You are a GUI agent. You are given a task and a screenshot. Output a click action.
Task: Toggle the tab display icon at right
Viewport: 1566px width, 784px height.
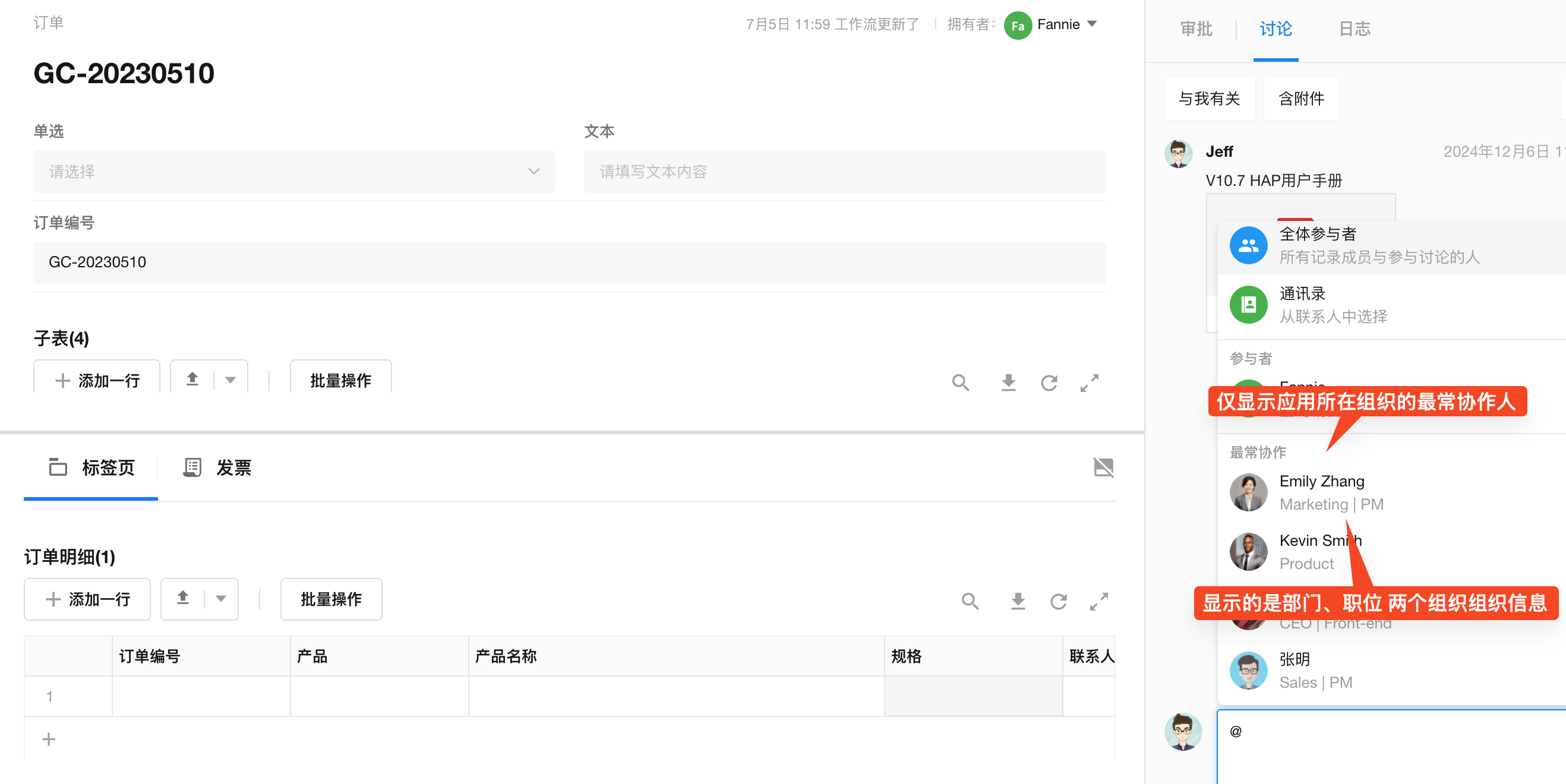point(1103,467)
